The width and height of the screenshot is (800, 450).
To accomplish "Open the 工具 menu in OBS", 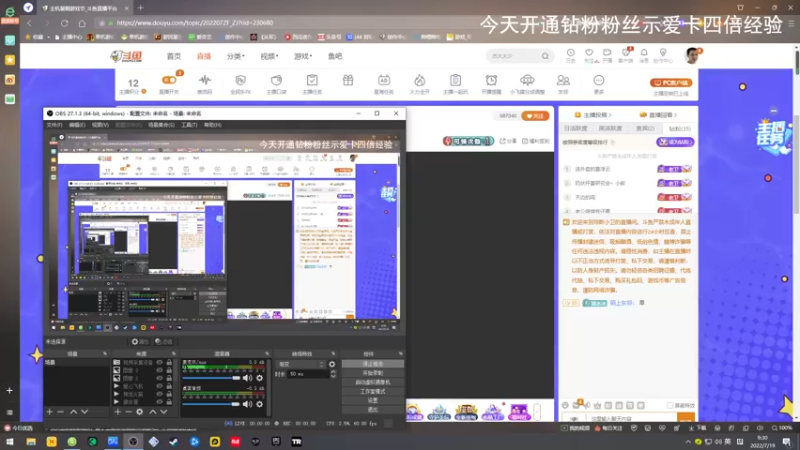I will point(189,125).
